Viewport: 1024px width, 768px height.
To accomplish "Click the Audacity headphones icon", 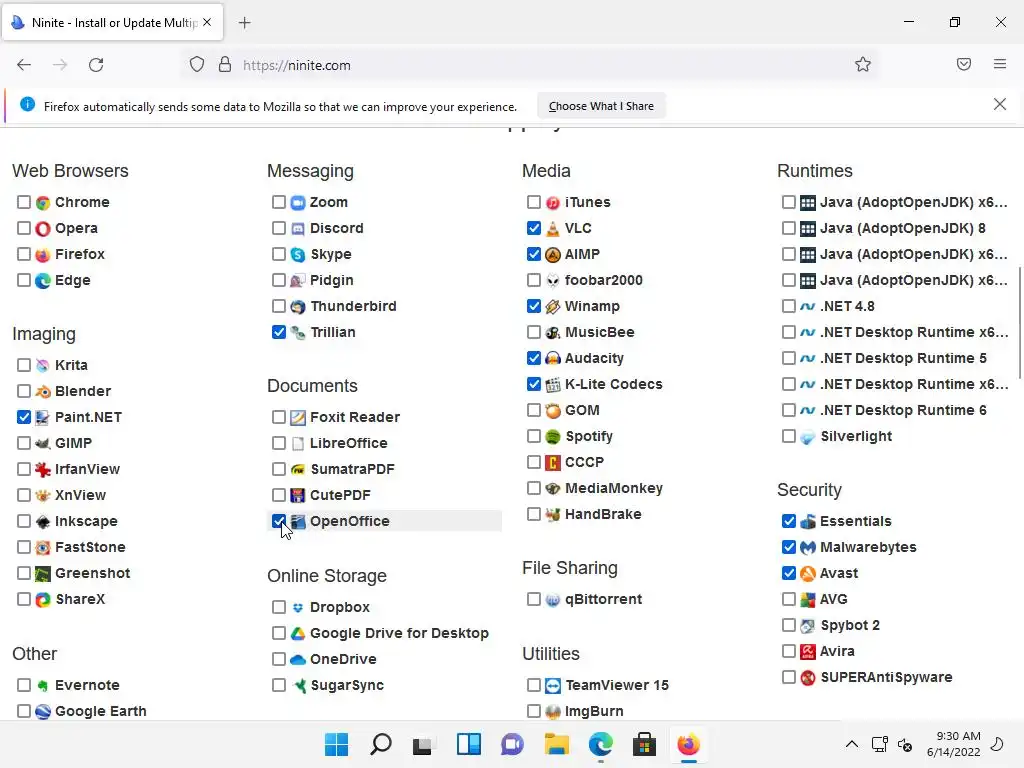I will (552, 359).
